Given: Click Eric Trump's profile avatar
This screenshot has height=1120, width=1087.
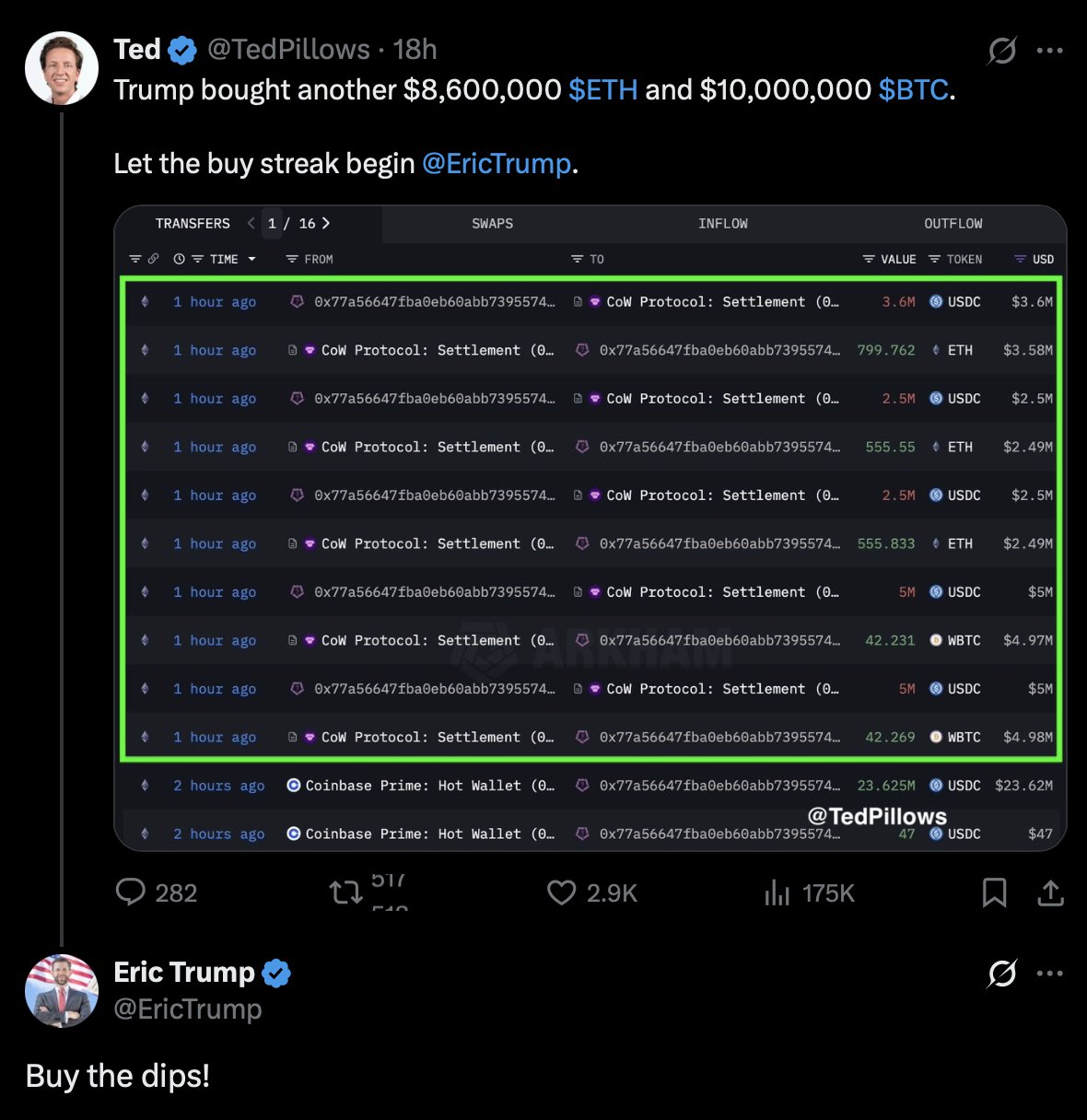Looking at the screenshot, I should tap(62, 991).
